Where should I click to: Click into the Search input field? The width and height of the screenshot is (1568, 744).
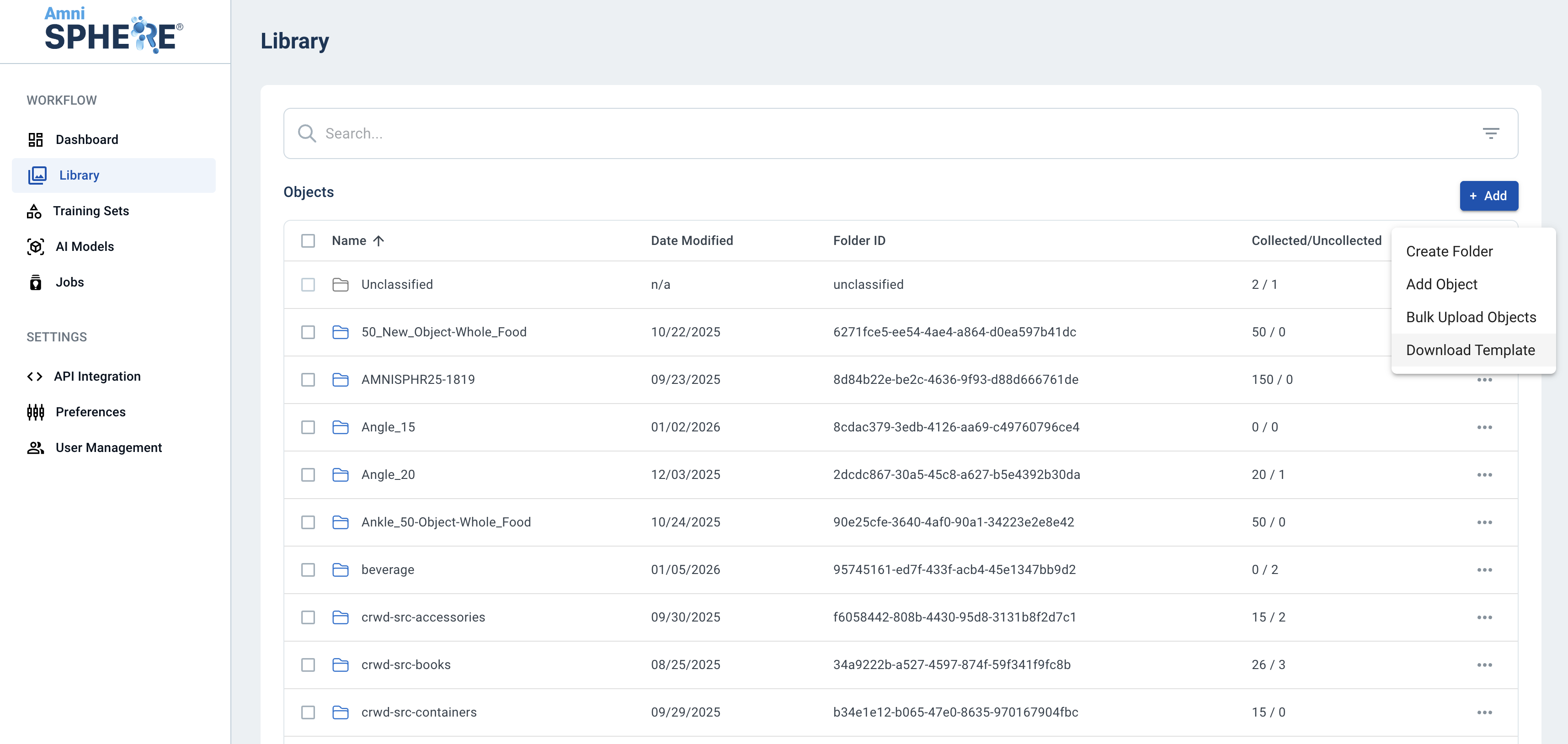(x=852, y=133)
